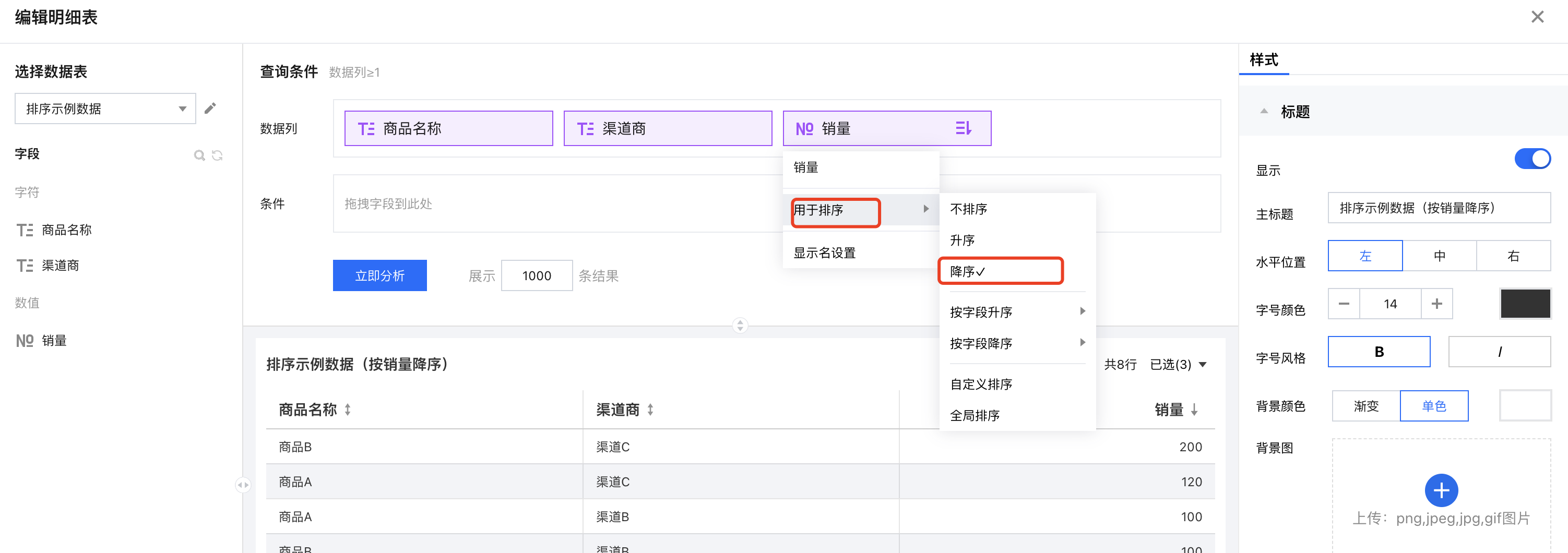Increase the font size with plus button

pyautogui.click(x=1436, y=304)
